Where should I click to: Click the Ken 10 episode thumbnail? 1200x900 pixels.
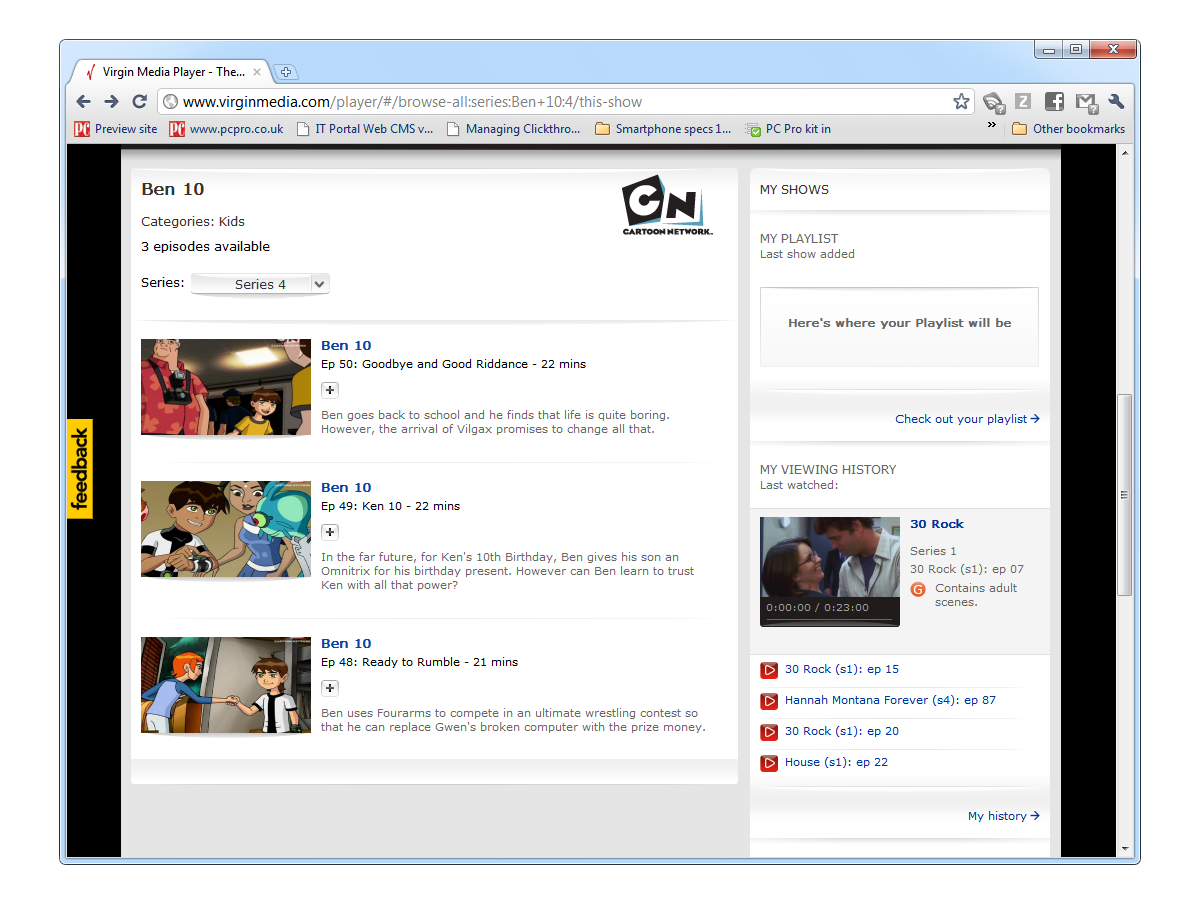(x=226, y=529)
